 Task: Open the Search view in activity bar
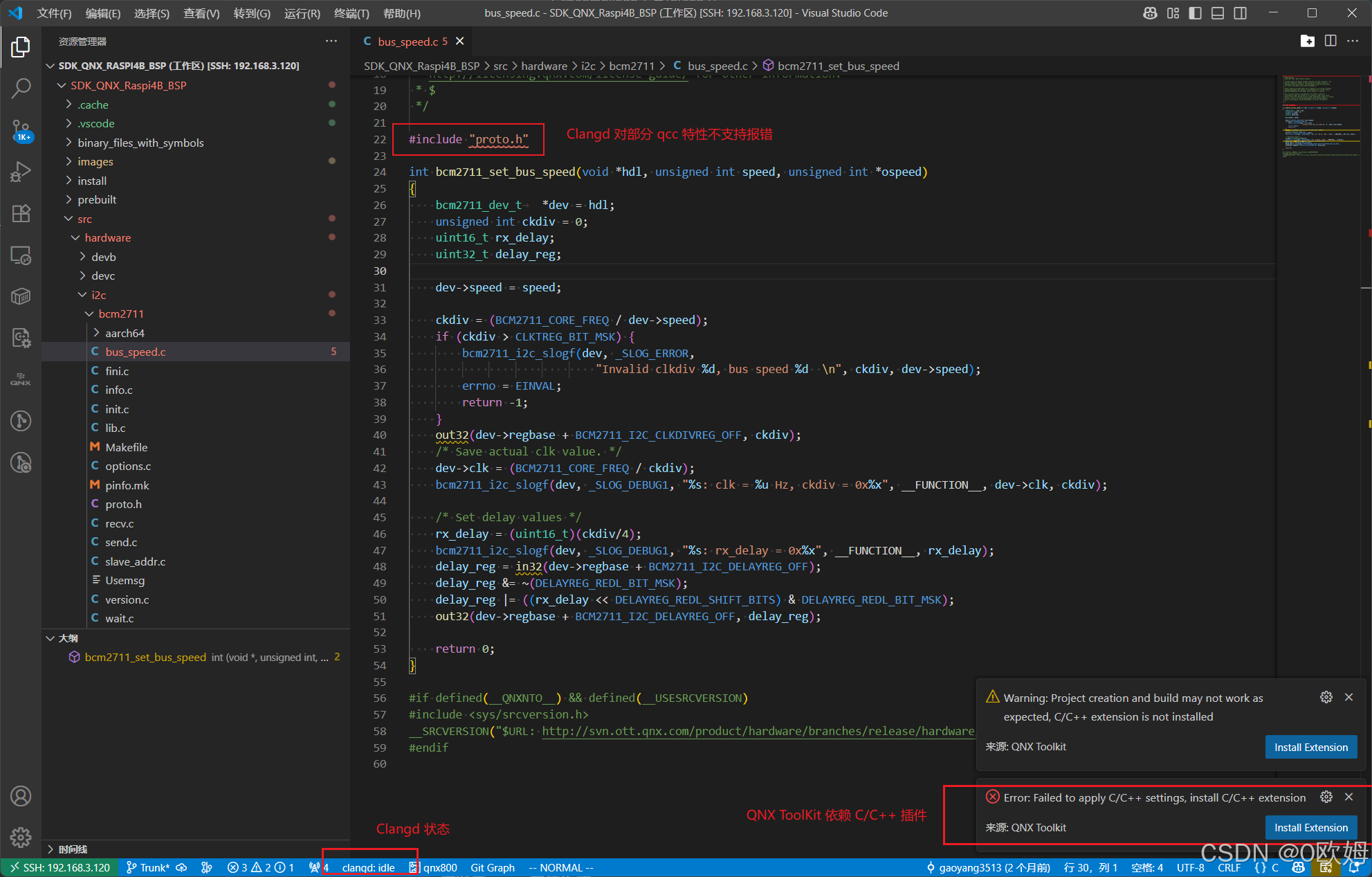21,88
